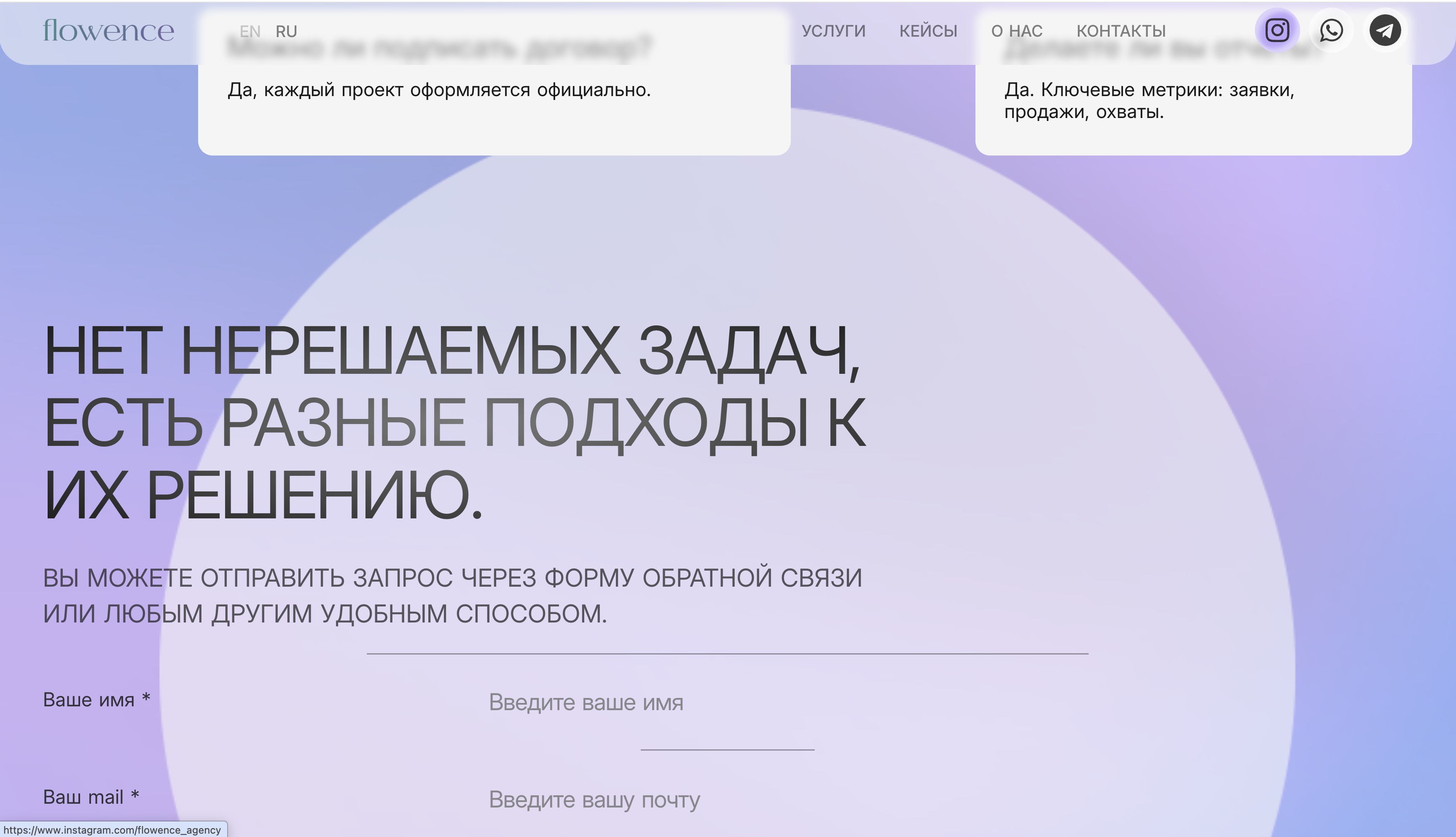This screenshot has height=837, width=1456.
Task: Open the Instagram icon link
Action: pos(1277,30)
